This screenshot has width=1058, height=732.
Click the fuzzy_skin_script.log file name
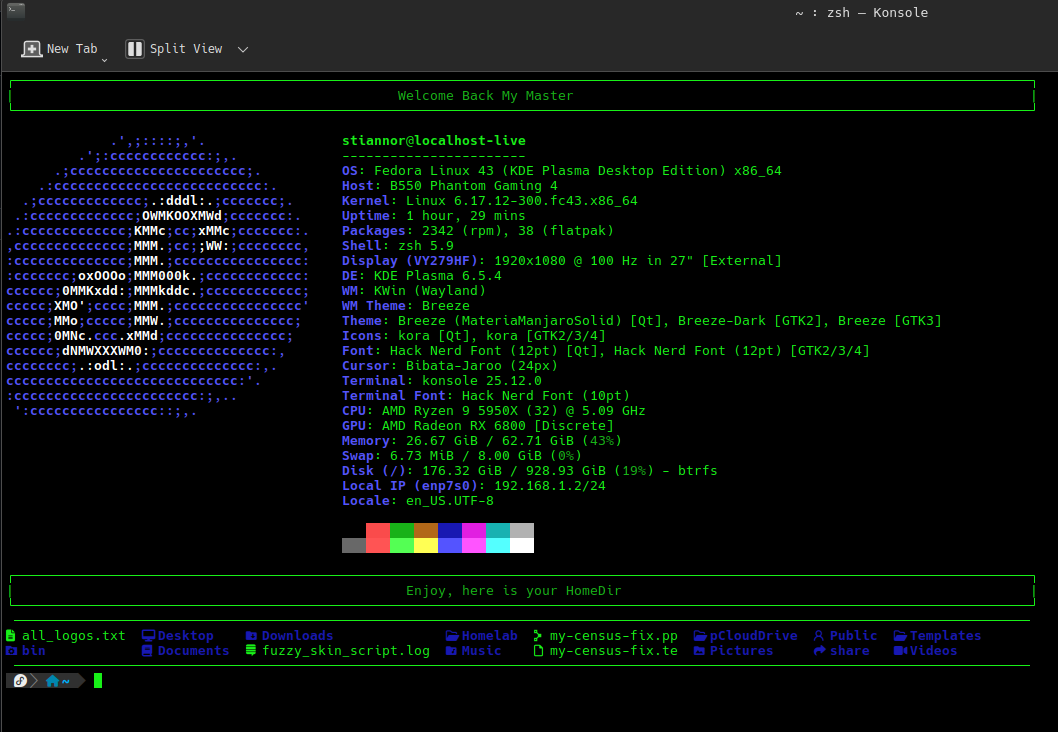point(346,651)
